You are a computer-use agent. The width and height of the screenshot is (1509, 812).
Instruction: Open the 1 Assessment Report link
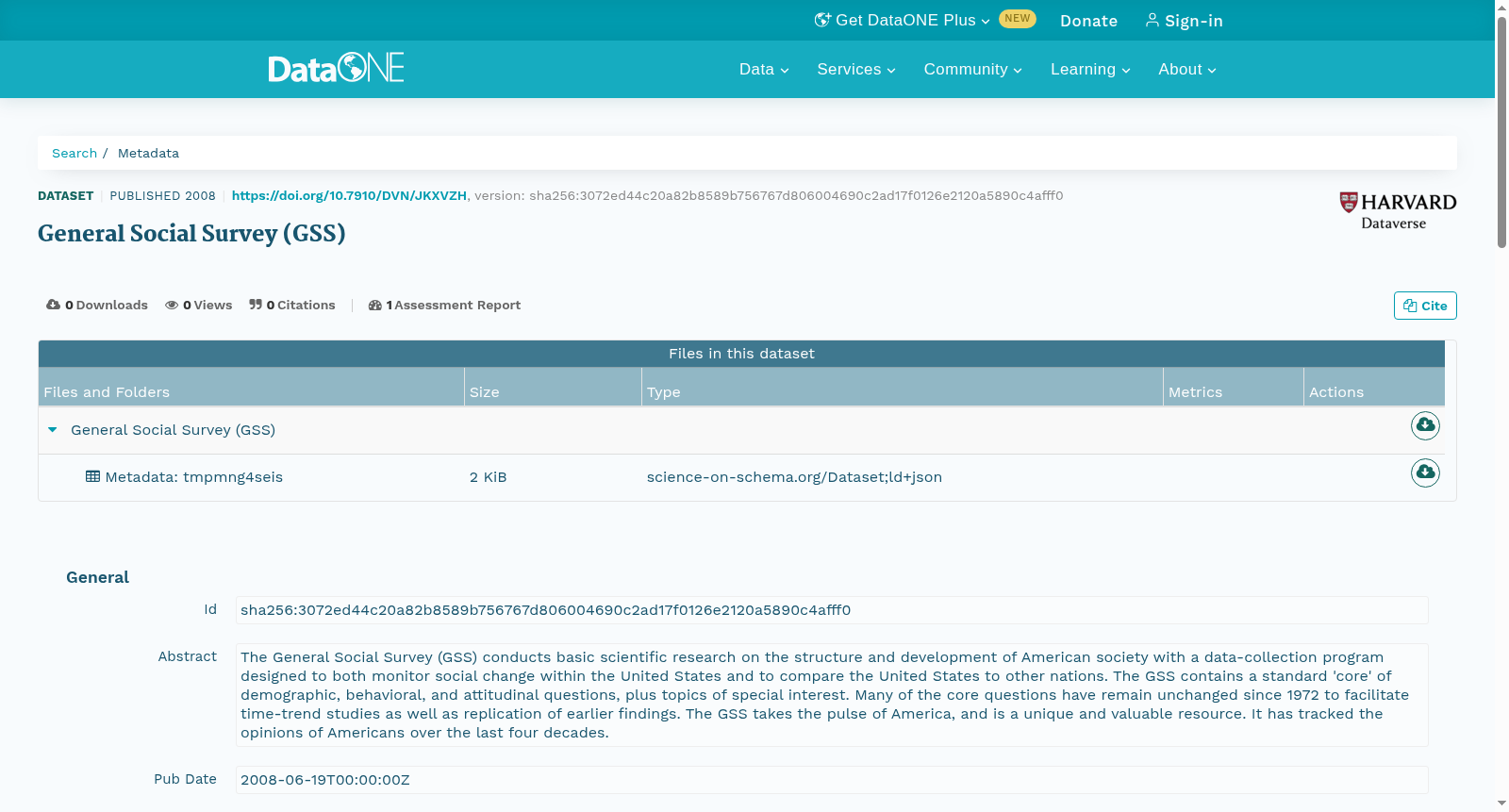(444, 305)
